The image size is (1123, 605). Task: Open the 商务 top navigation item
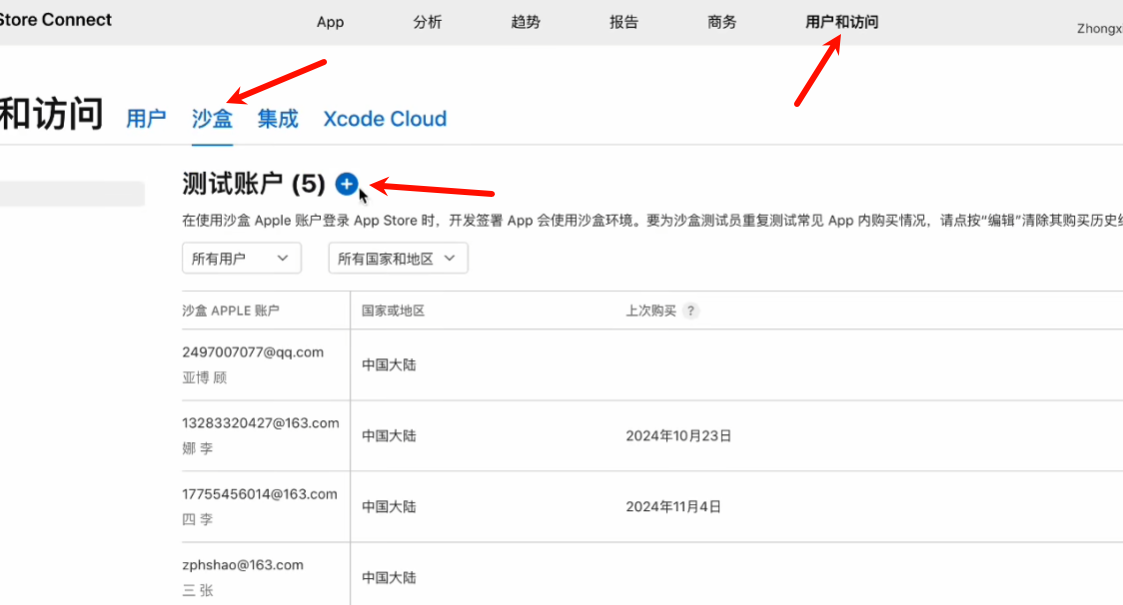point(722,22)
